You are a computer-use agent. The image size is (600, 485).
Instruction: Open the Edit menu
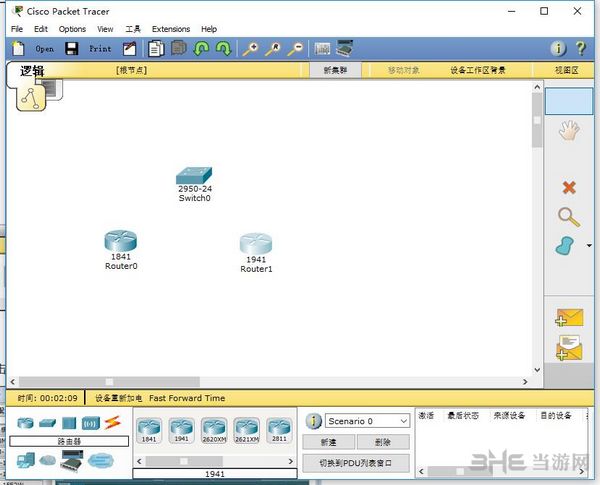point(41,29)
